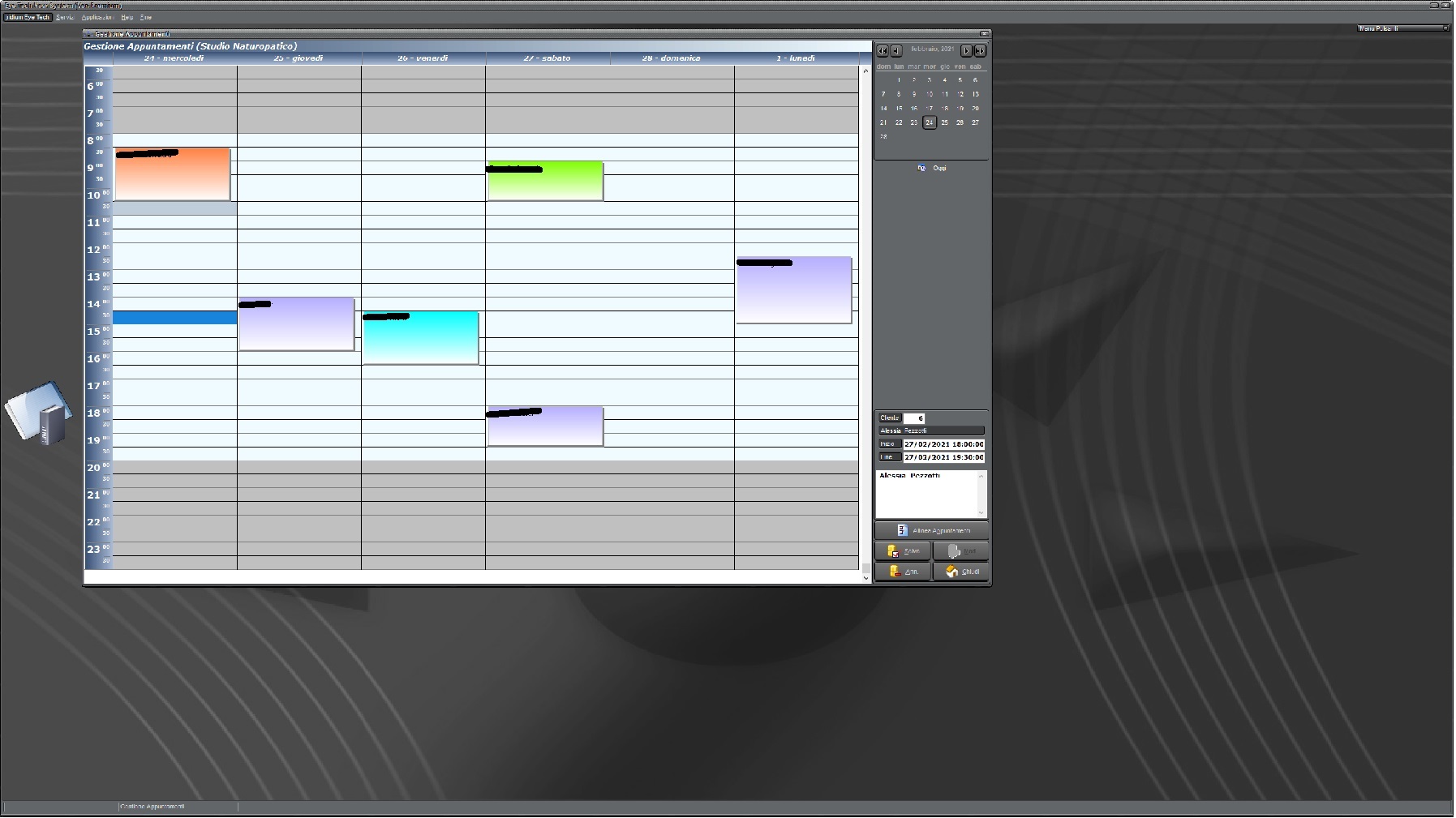
Task: Cancel changes with the Ann. button
Action: 903,572
